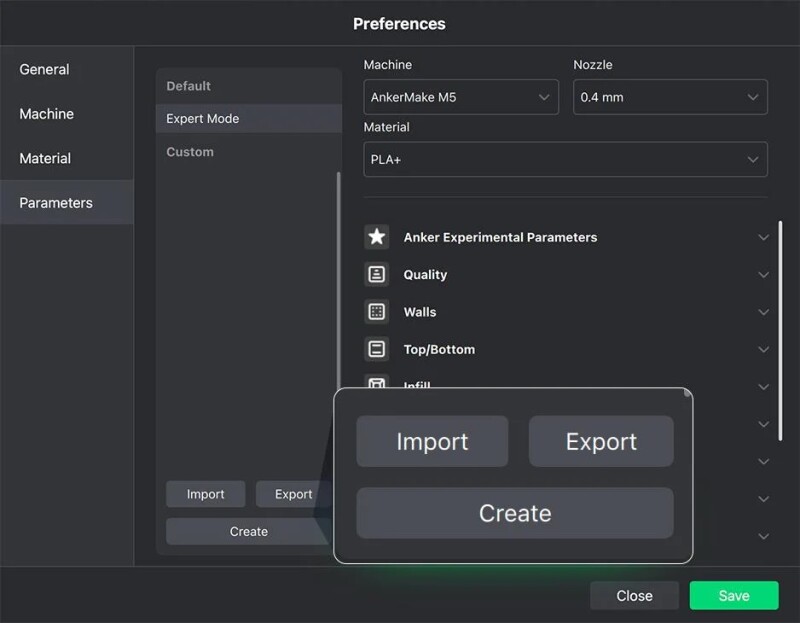The width and height of the screenshot is (800, 623).
Task: Click the Quality section label
Action: tap(425, 275)
